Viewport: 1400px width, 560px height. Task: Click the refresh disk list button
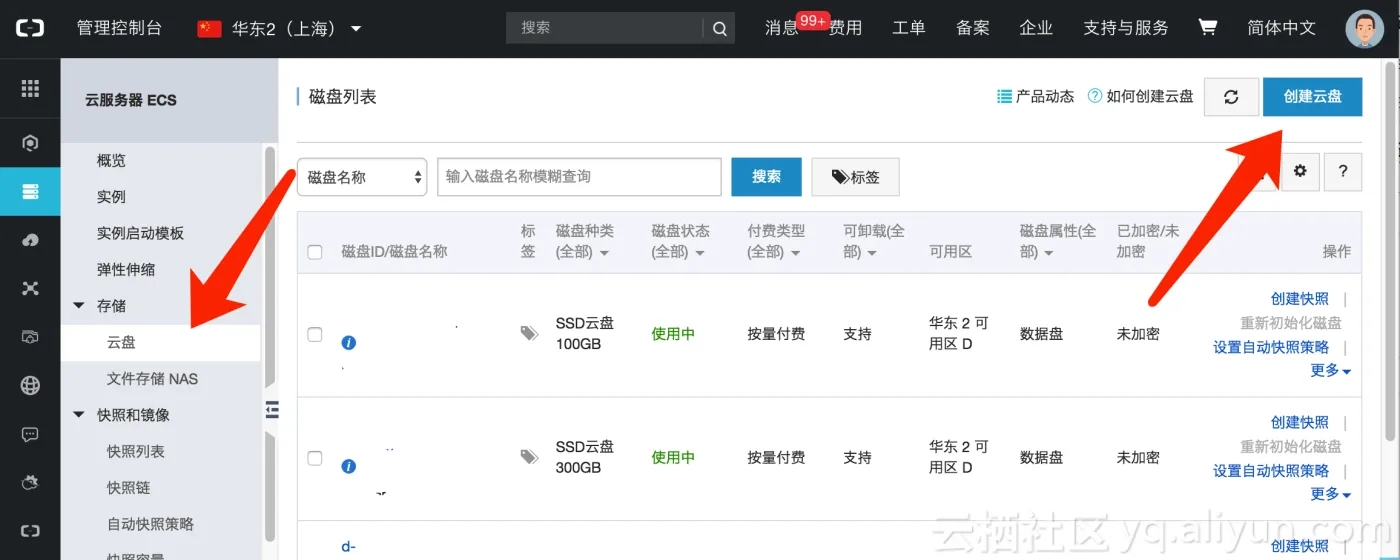(x=1231, y=97)
